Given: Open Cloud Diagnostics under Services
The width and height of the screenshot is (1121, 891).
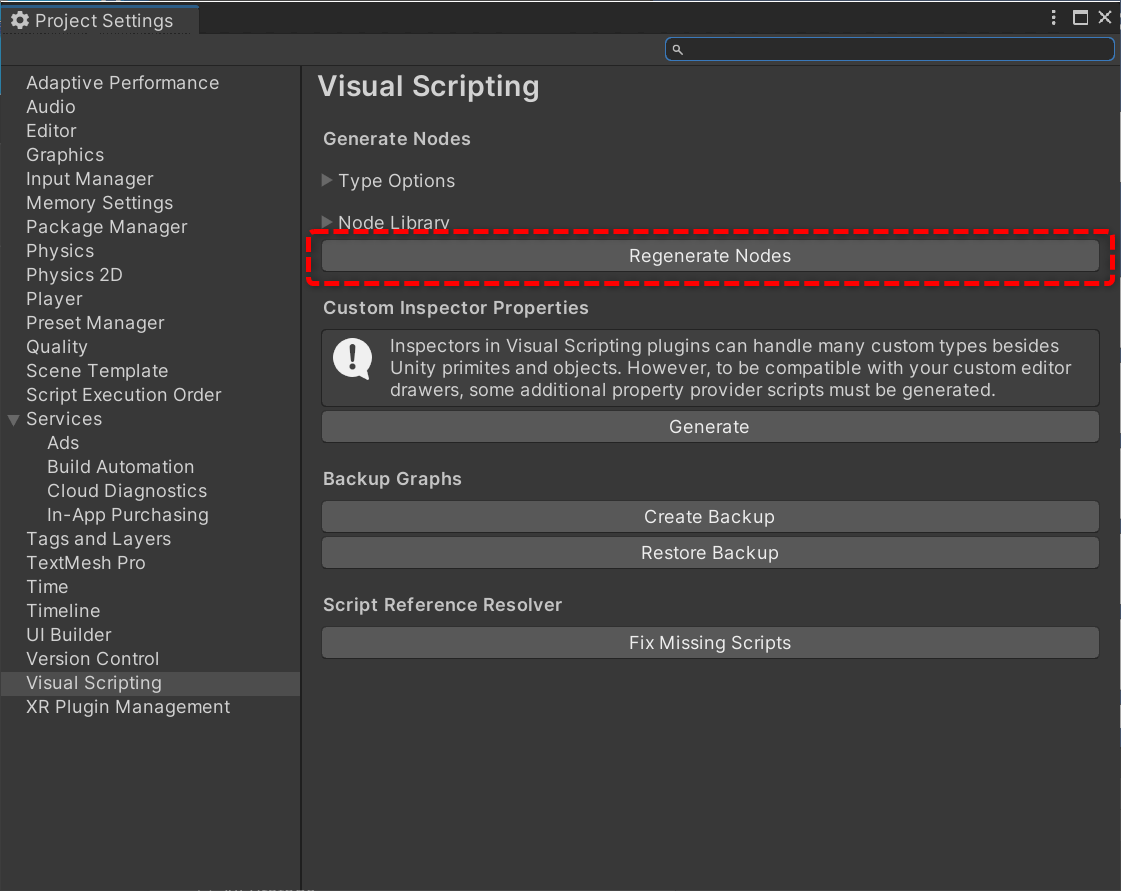Looking at the screenshot, I should (127, 491).
